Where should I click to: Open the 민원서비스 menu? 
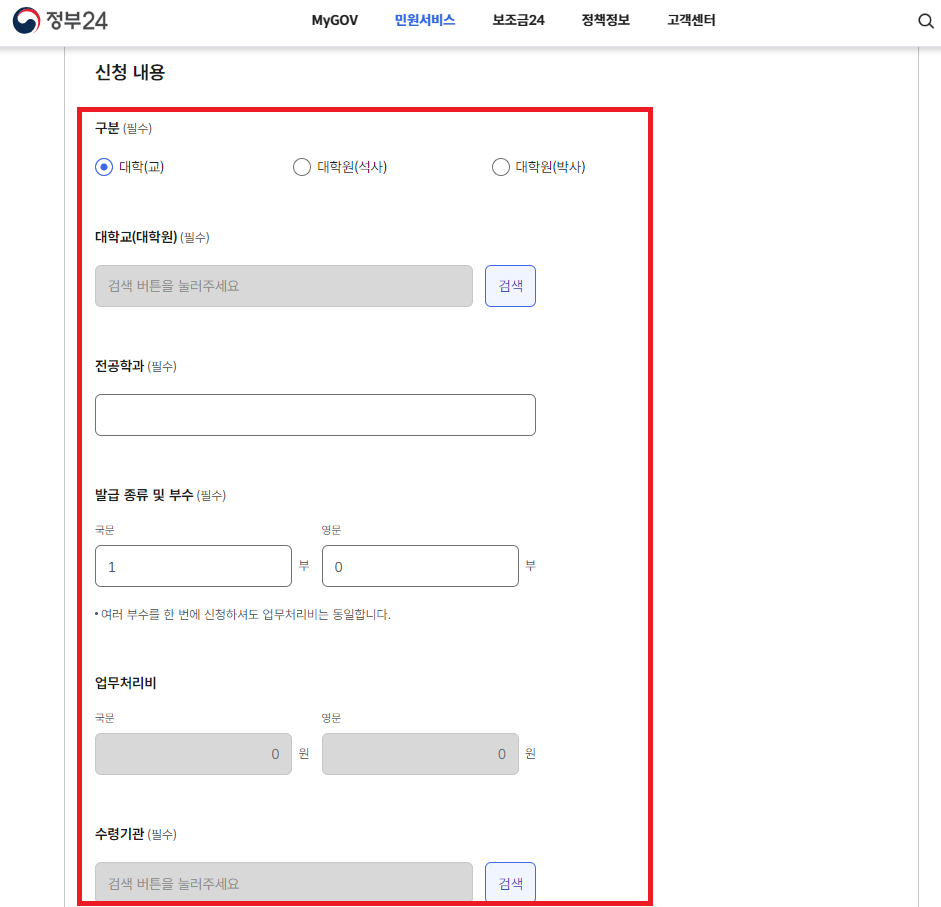424,20
